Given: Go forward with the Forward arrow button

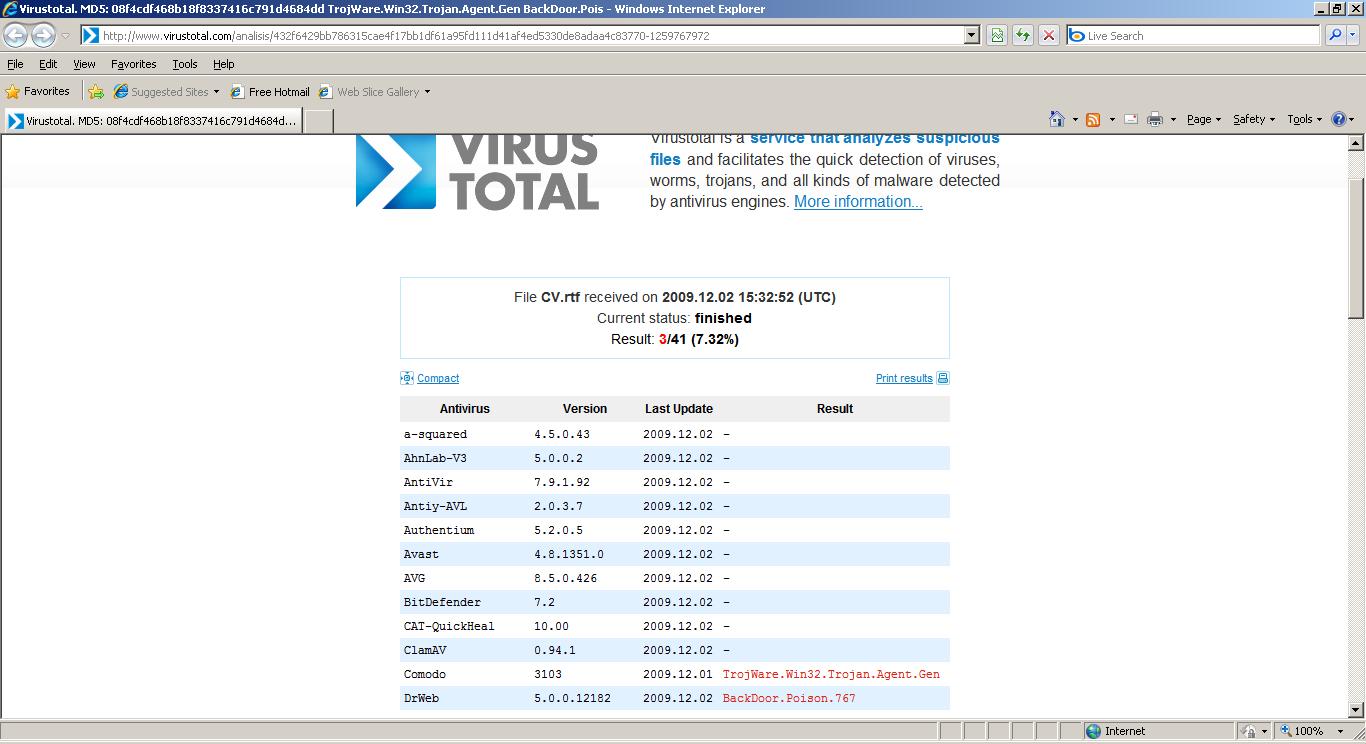Looking at the screenshot, I should coord(43,35).
